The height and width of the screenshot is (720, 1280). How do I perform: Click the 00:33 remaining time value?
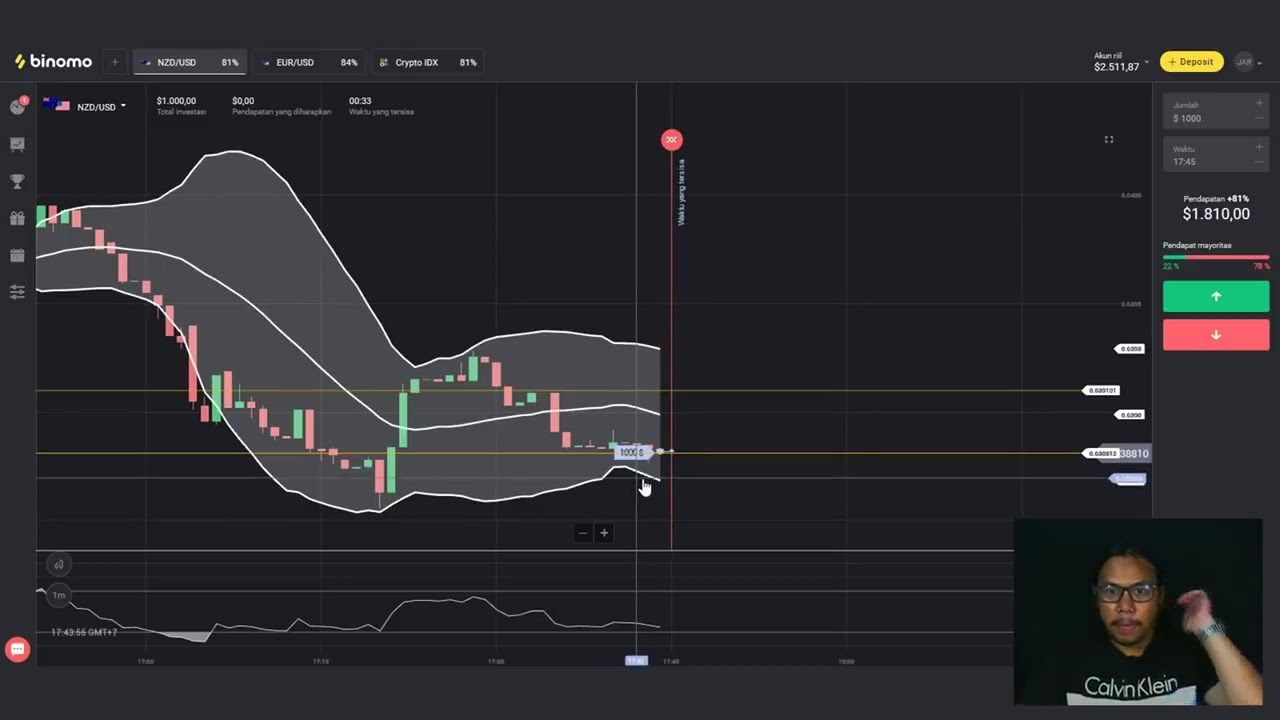[x=360, y=101]
